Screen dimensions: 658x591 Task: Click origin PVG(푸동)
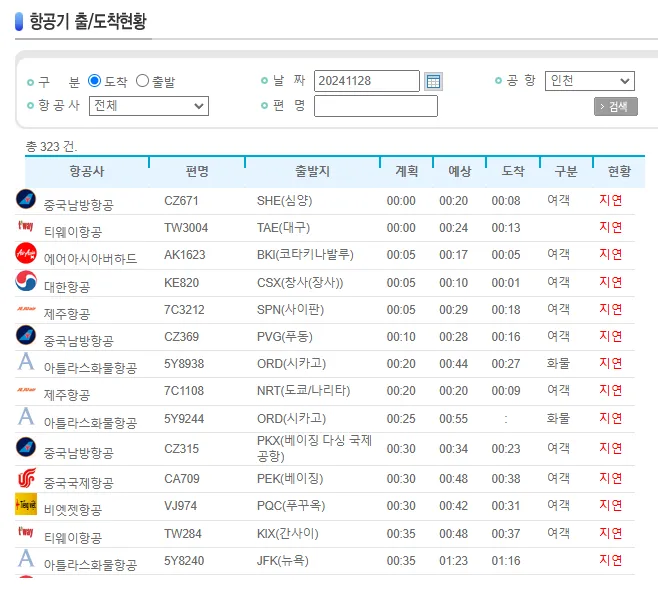point(285,337)
